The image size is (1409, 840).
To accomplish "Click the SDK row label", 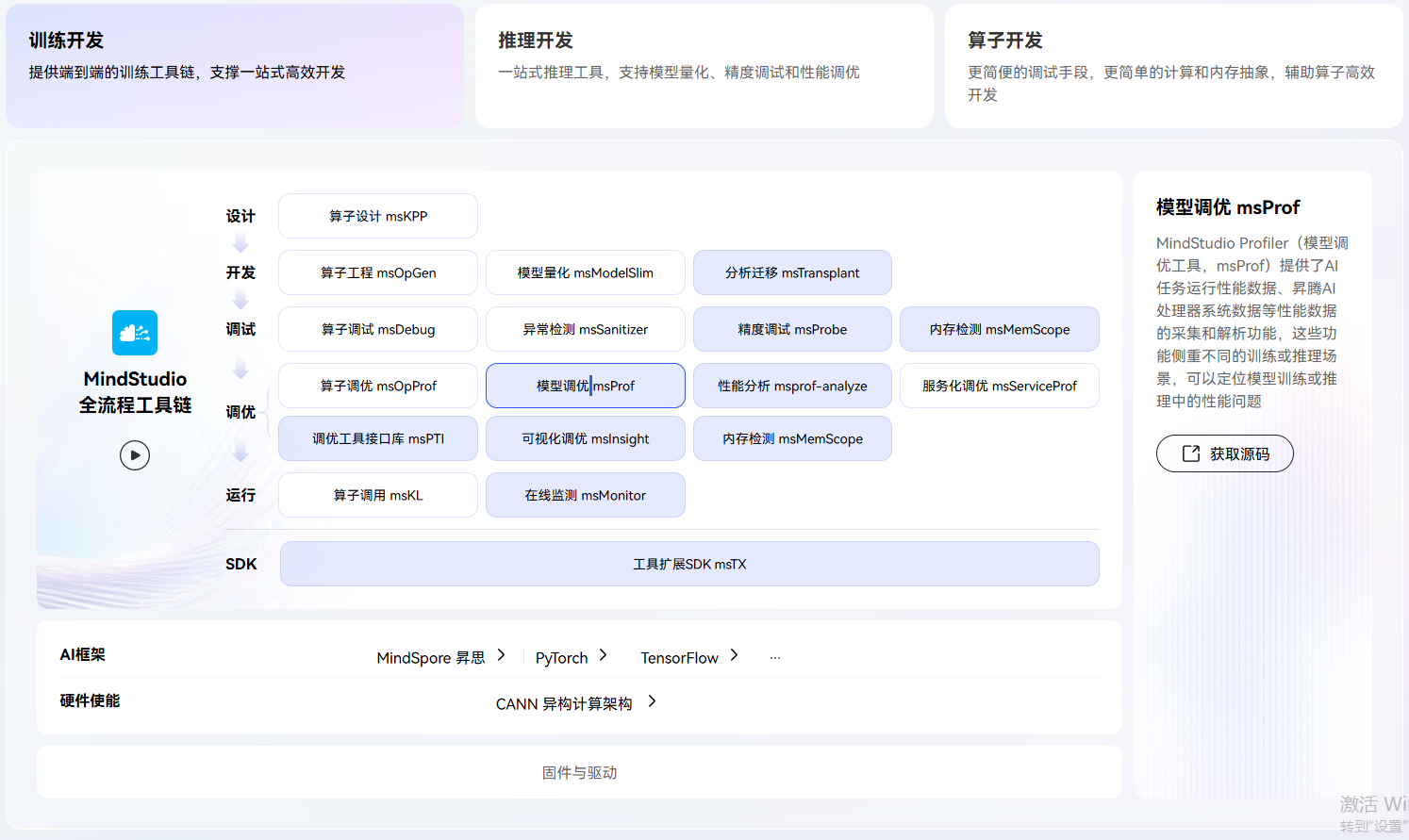I will coord(240,564).
